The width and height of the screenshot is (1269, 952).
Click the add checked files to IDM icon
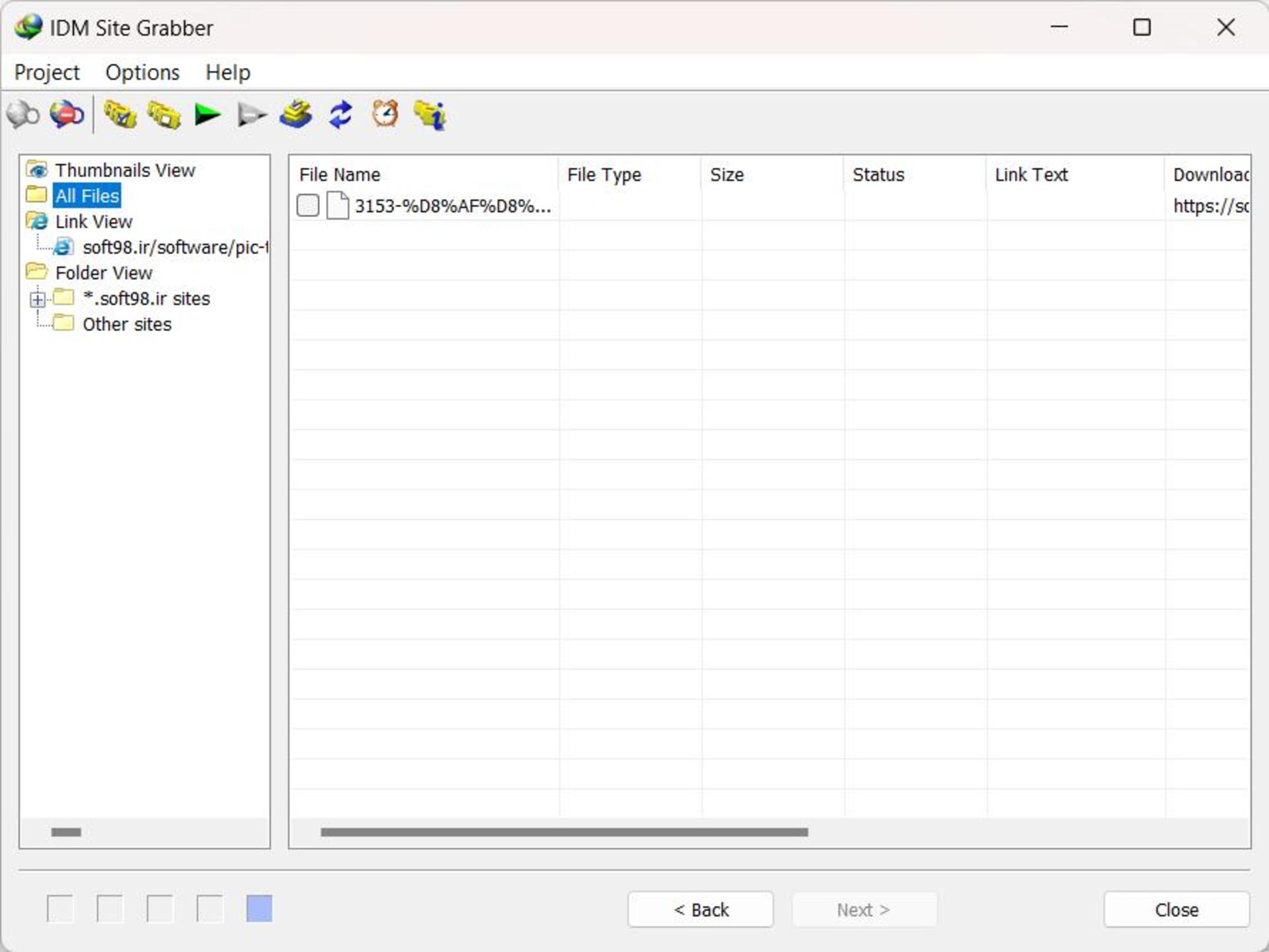coord(295,115)
